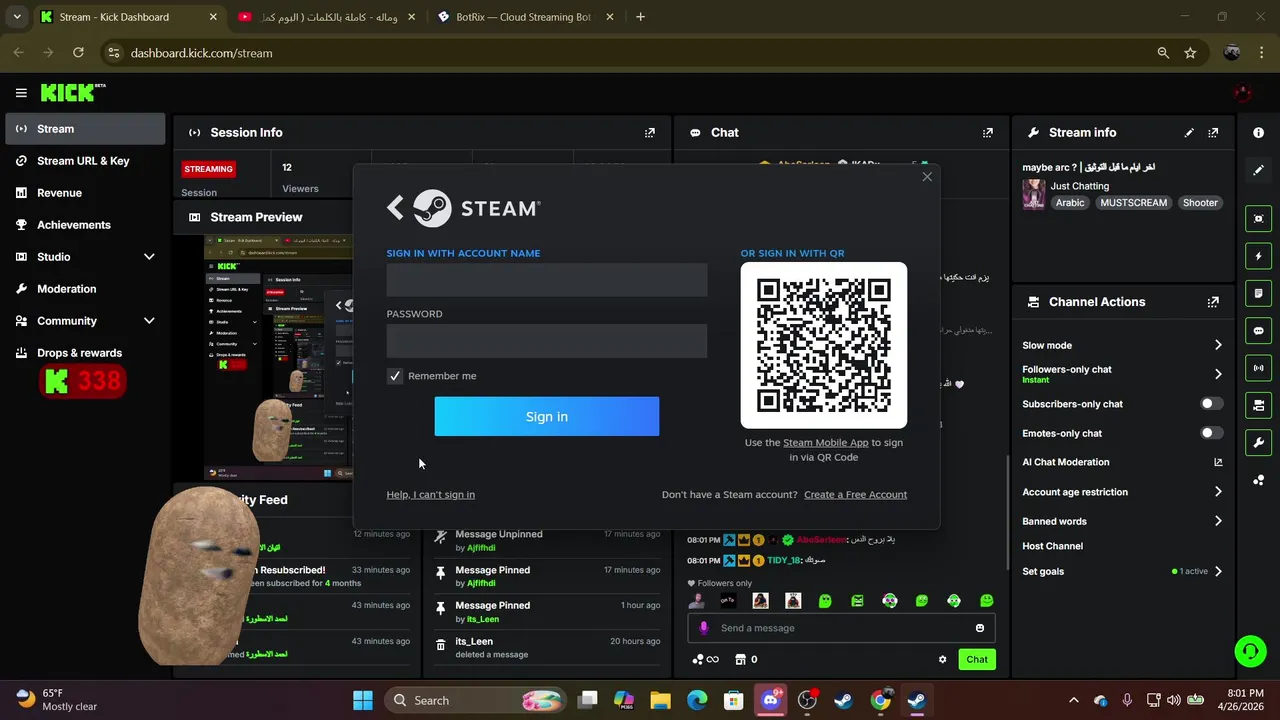Close the Steam sign-in dialog
The width and height of the screenshot is (1280, 720).
tap(927, 177)
